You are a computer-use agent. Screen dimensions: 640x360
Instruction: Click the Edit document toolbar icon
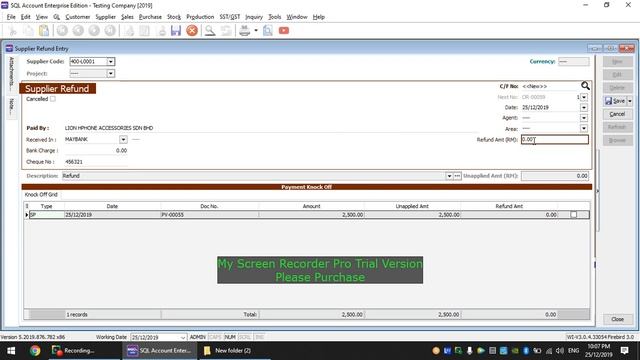tap(144, 31)
